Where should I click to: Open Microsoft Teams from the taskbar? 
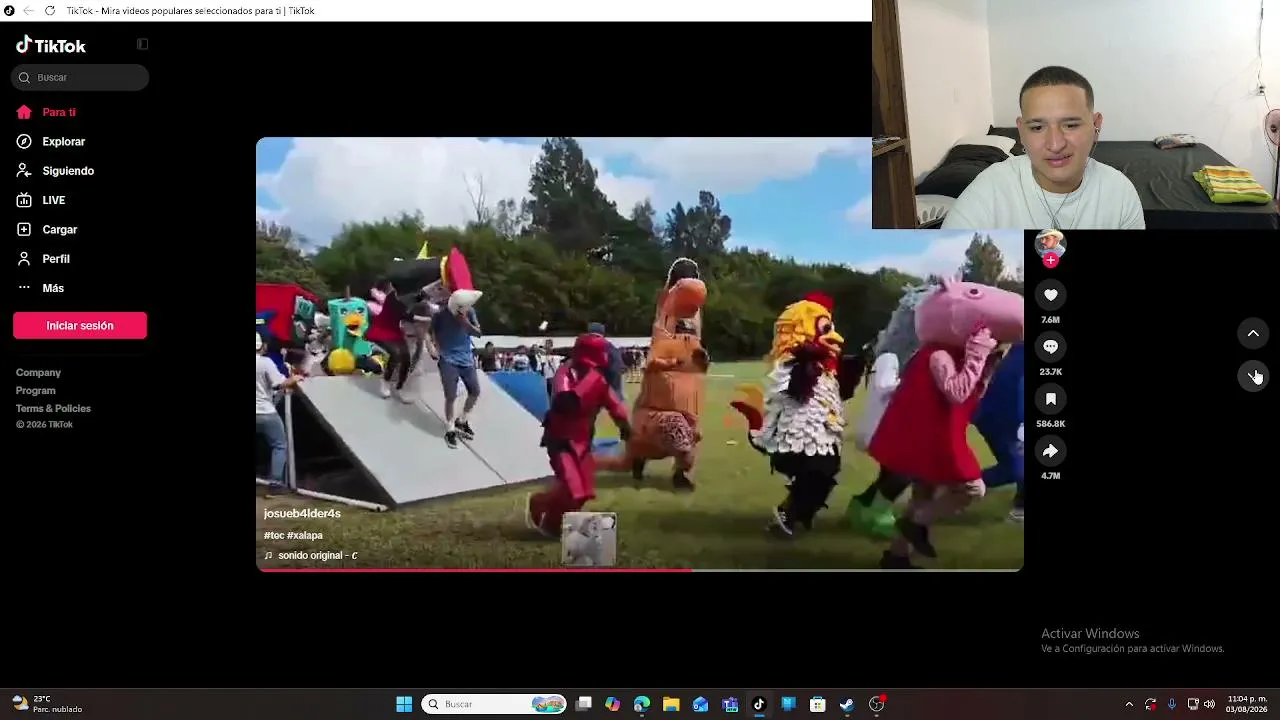point(730,704)
